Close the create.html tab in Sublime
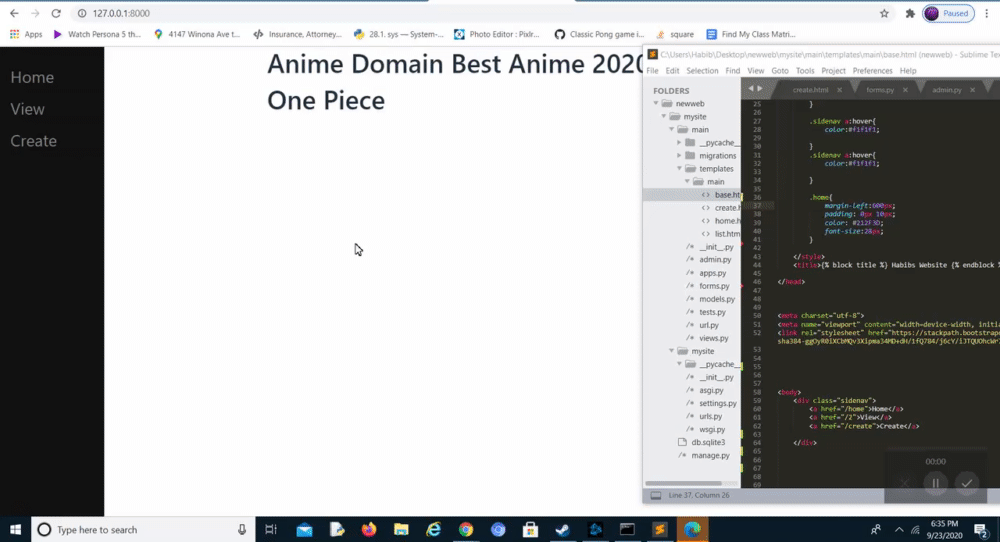1000x542 pixels. coord(839,90)
